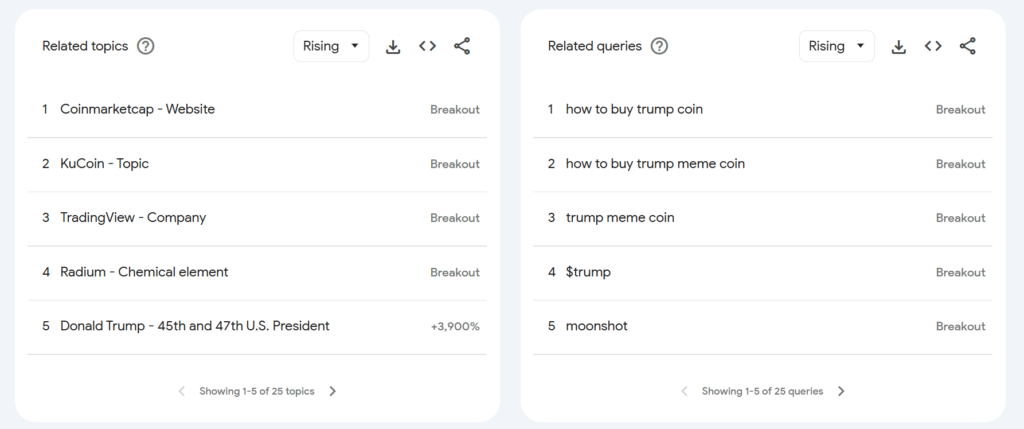Download Related topics data as CSV
This screenshot has width=1024, height=429.
pyautogui.click(x=393, y=46)
